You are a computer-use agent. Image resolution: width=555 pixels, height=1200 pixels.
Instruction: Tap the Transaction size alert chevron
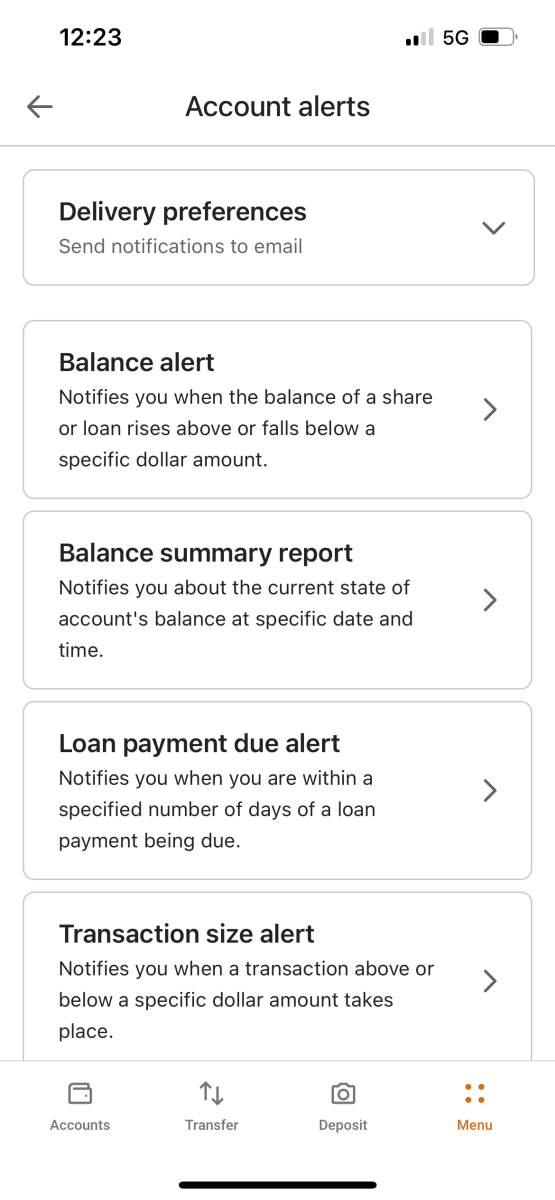[490, 981]
